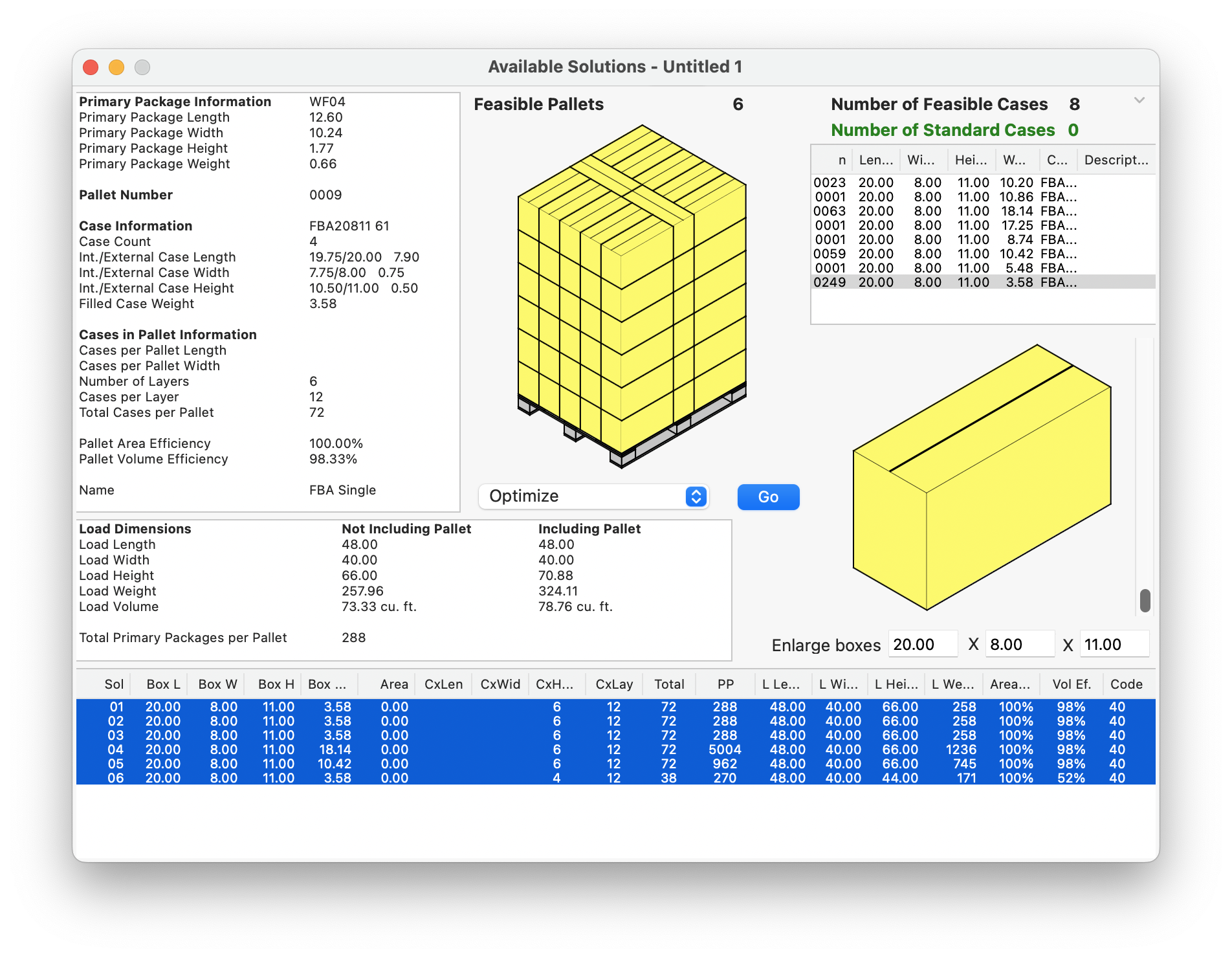Sort feasible cases by Descript... column
The height and width of the screenshot is (958, 1232).
pyautogui.click(x=1116, y=160)
